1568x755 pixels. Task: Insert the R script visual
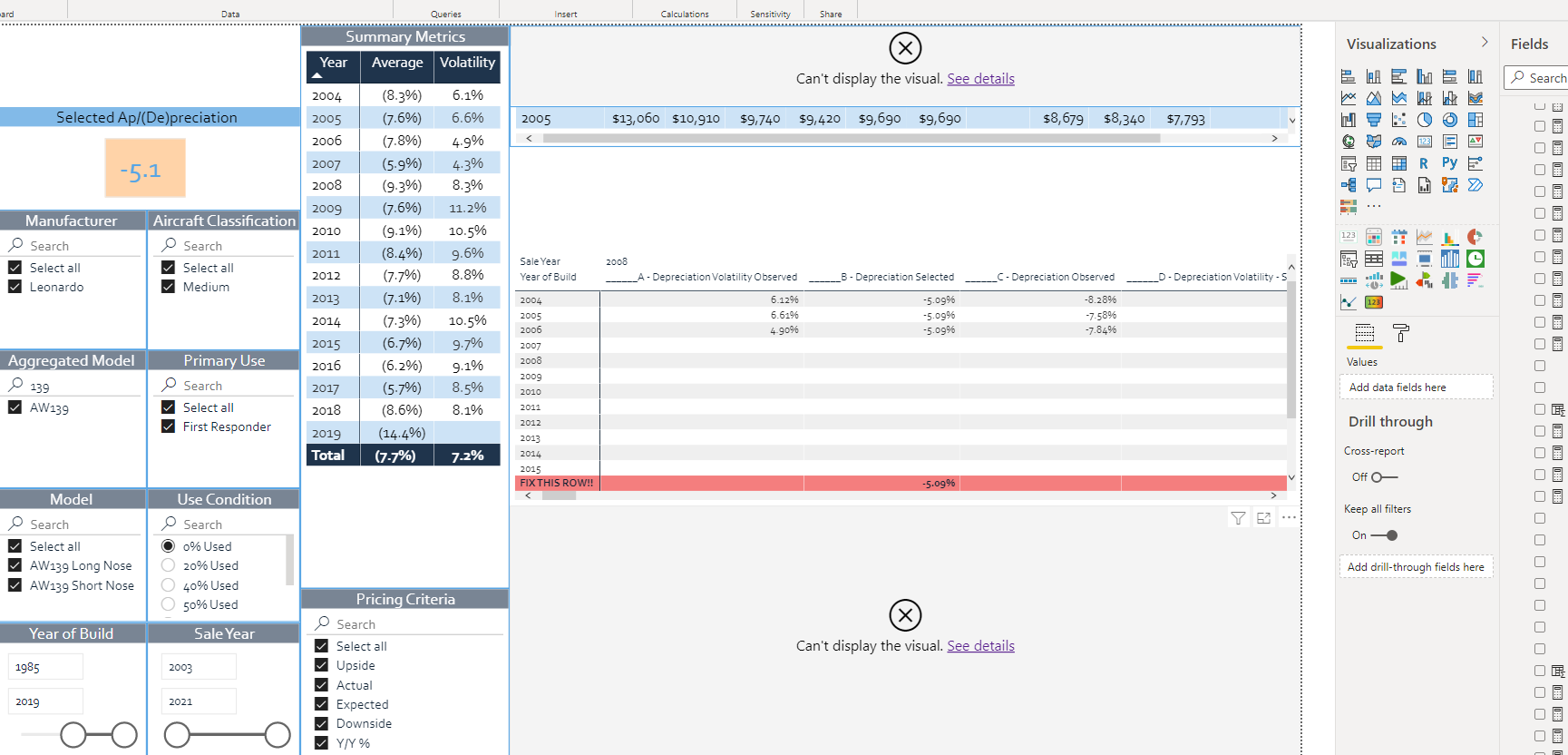coord(1425,163)
